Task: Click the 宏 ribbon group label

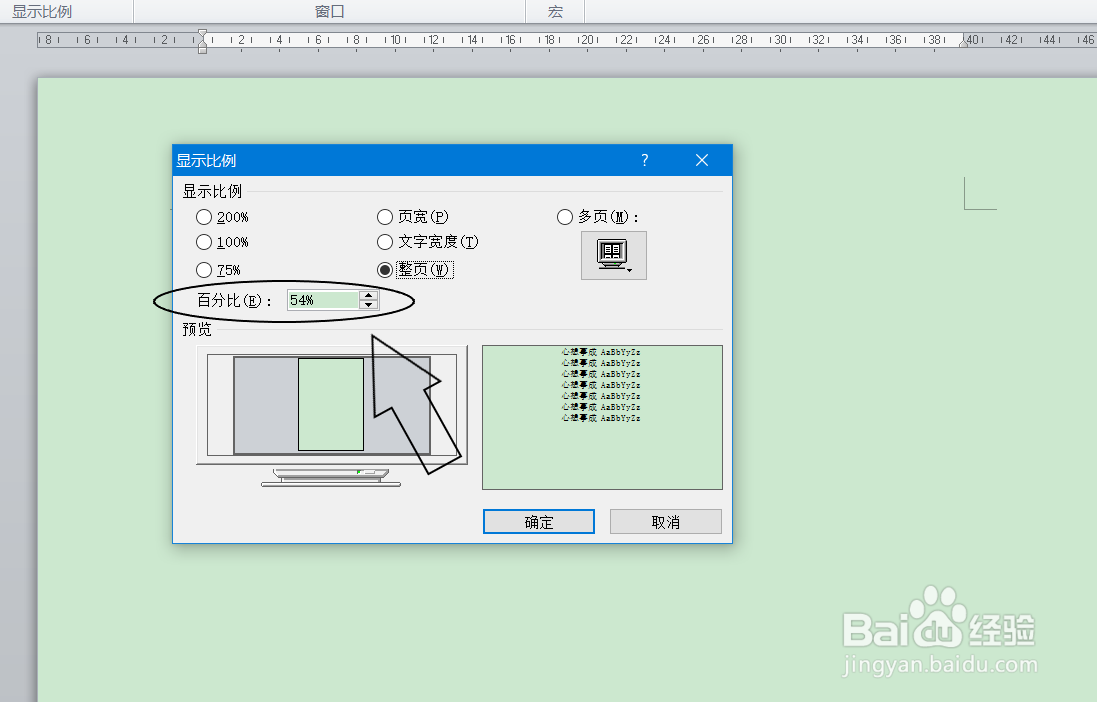Action: point(555,12)
